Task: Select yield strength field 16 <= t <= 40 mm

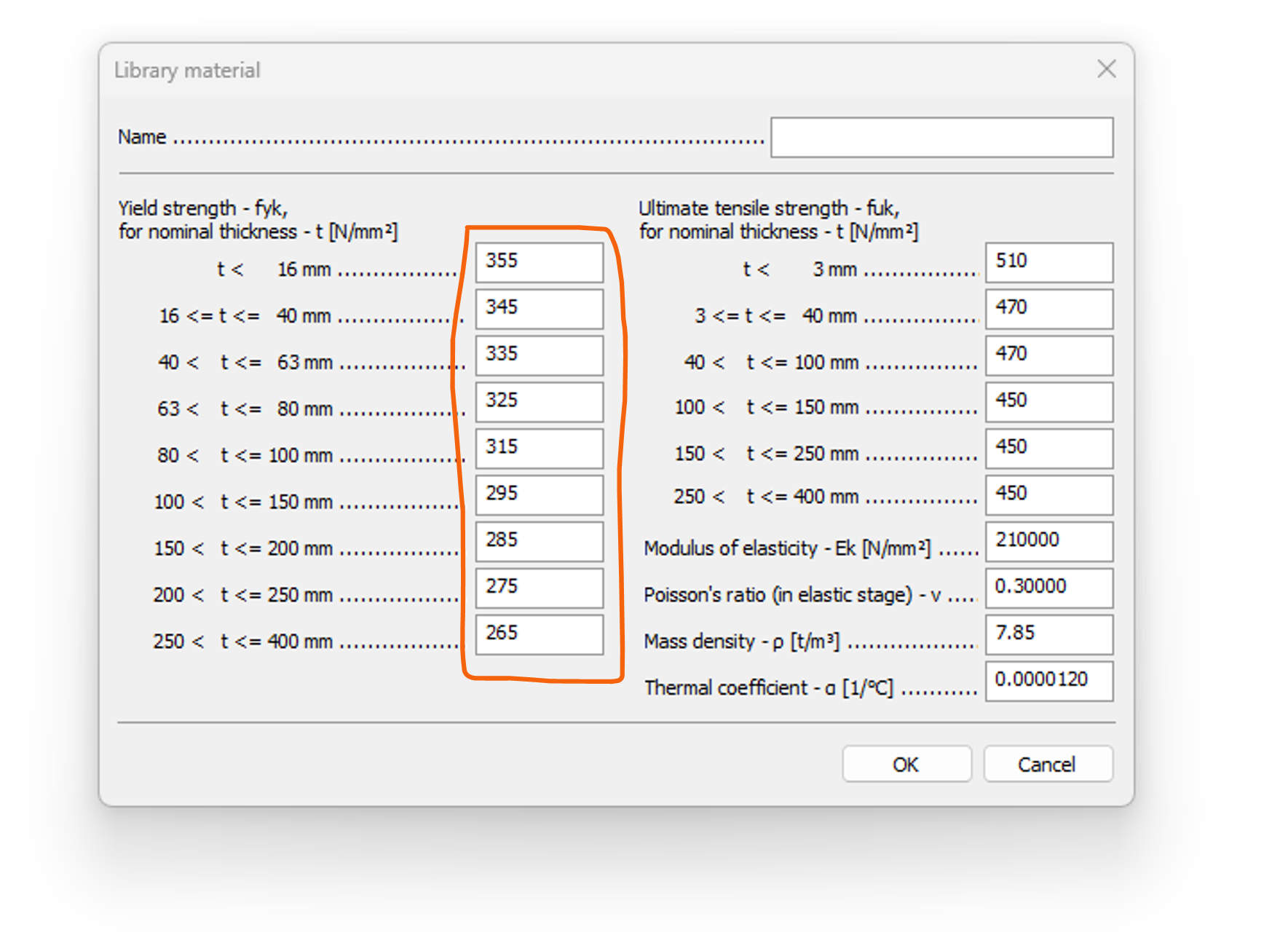Action: coord(540,309)
